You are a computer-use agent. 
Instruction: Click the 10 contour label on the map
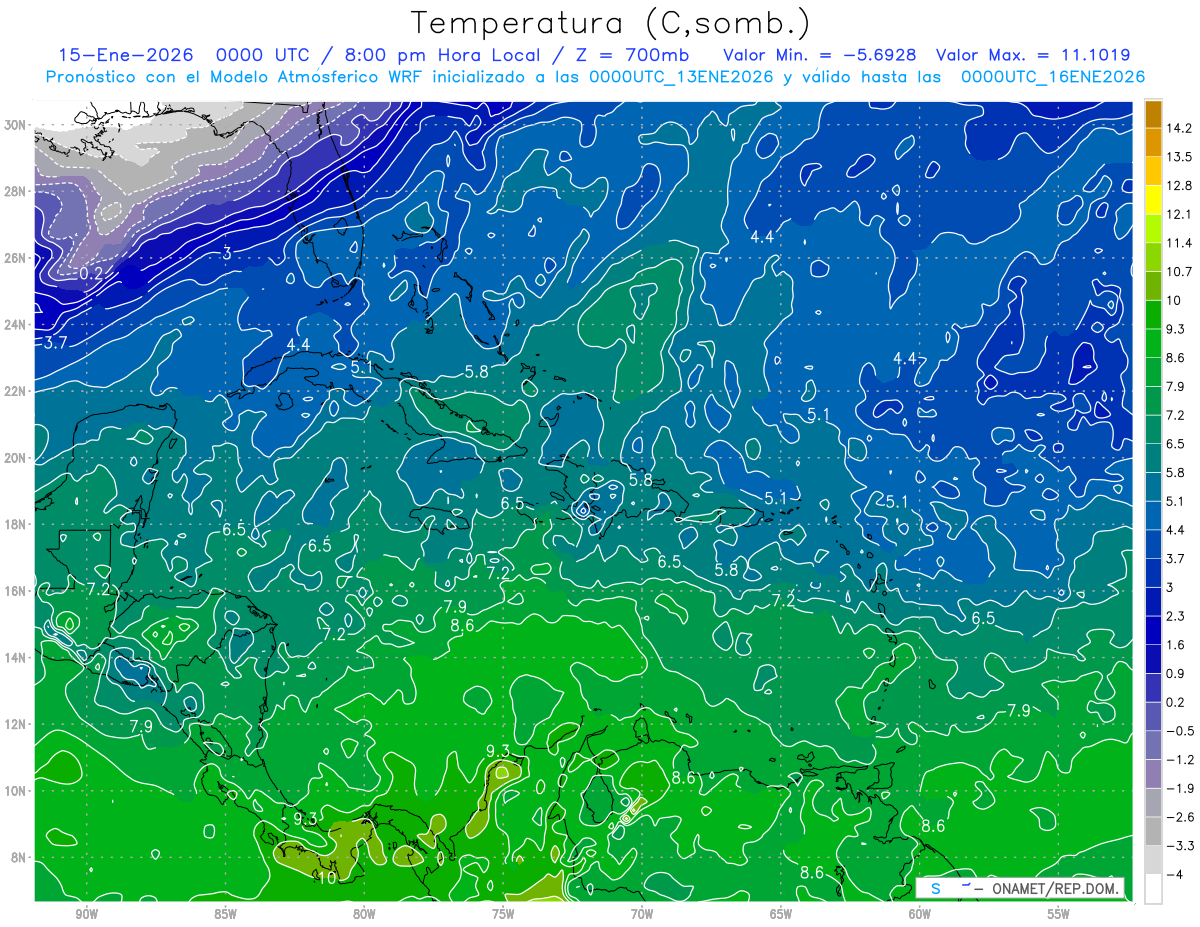(327, 879)
